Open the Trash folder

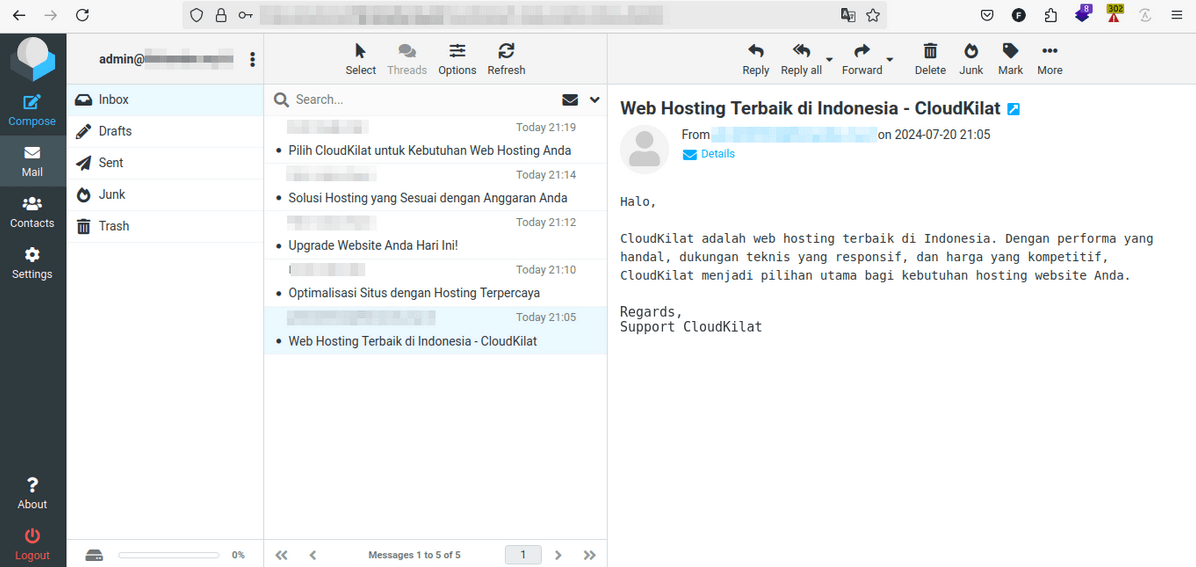coord(113,226)
